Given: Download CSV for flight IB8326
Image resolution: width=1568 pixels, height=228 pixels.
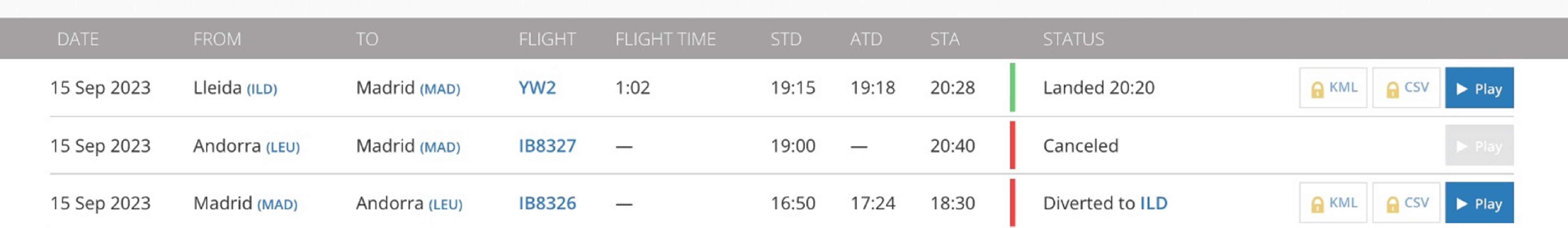Looking at the screenshot, I should [x=1406, y=203].
